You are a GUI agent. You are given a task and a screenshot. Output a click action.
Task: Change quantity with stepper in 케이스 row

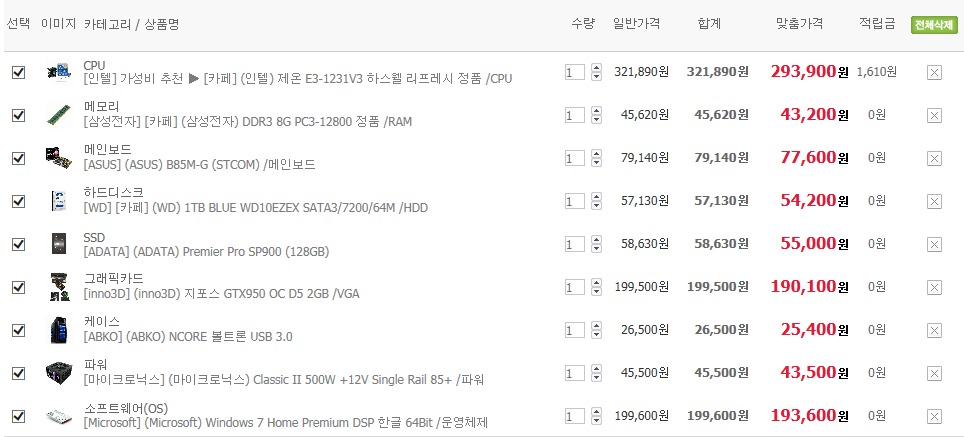[x=596, y=331]
